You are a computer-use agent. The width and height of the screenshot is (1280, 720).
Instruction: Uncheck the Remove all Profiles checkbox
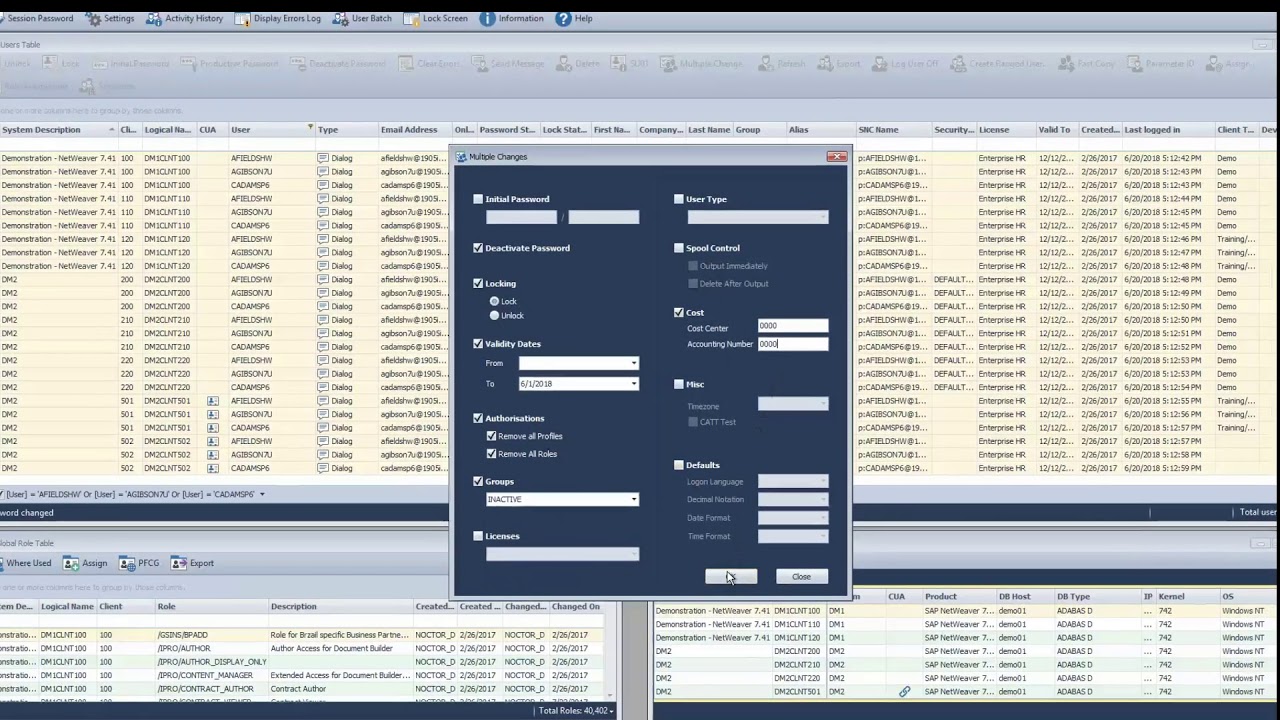pos(491,436)
